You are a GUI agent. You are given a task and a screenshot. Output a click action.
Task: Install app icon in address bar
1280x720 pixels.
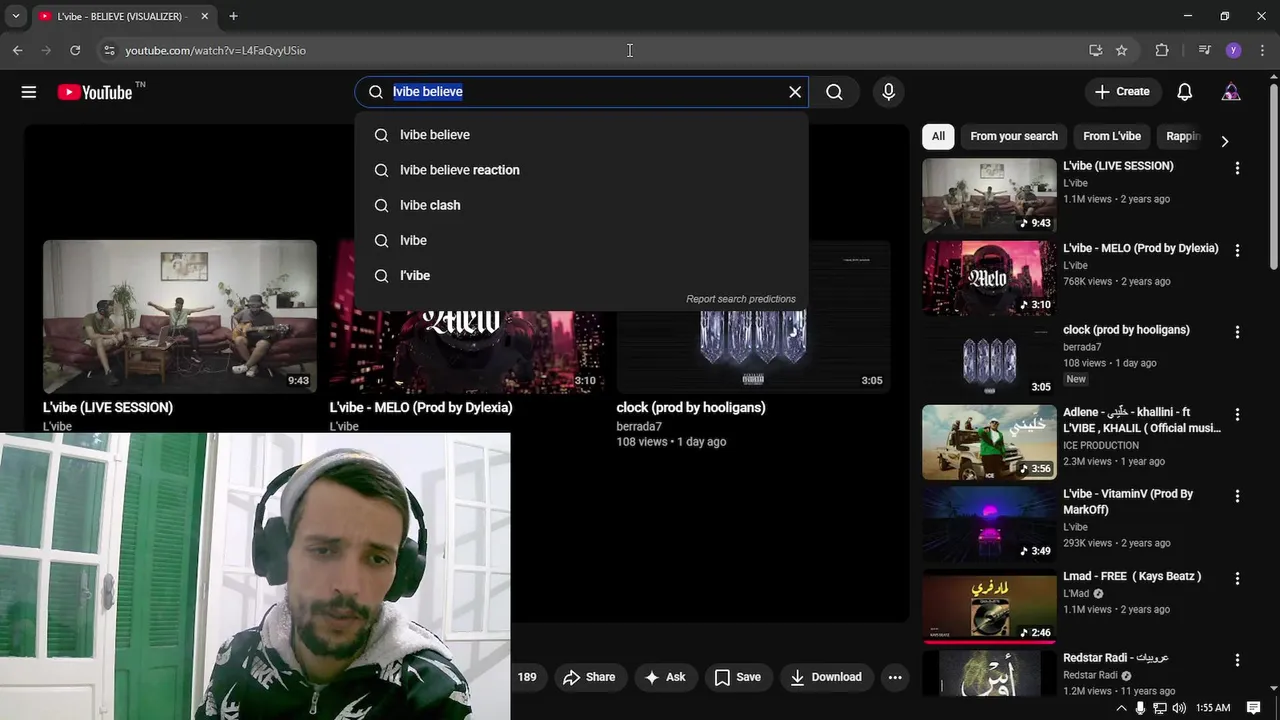[1096, 50]
